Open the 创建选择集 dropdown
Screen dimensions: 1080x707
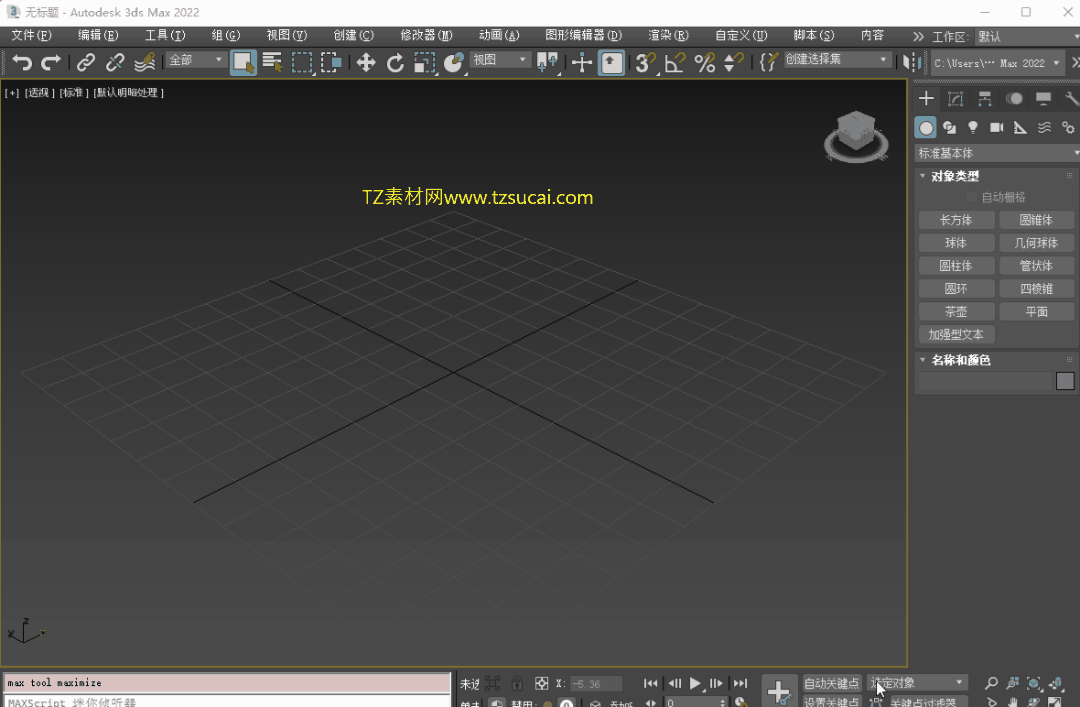(x=837, y=60)
